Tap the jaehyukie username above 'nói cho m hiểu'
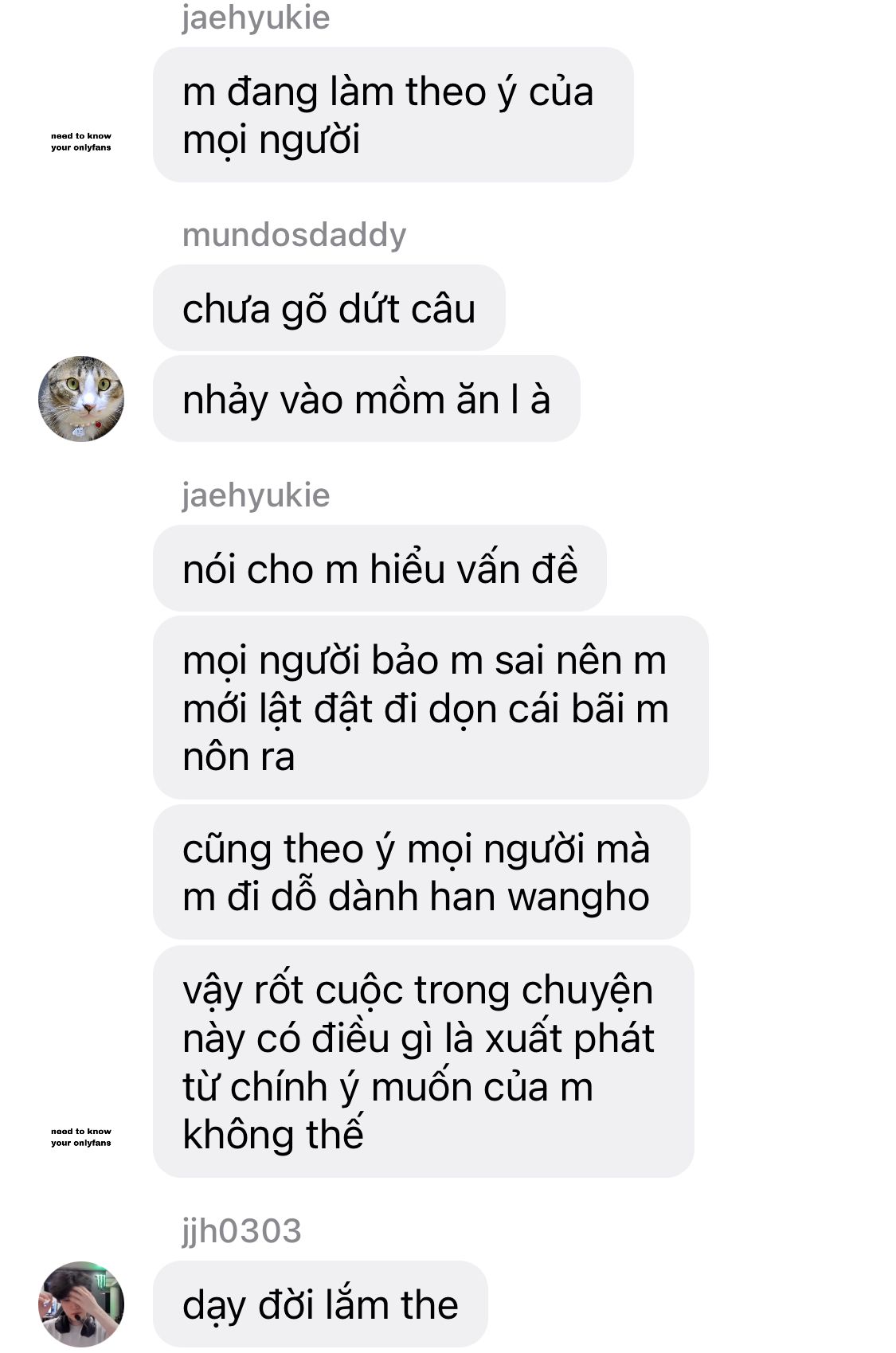This screenshot has height=1353, width=896. [256, 495]
